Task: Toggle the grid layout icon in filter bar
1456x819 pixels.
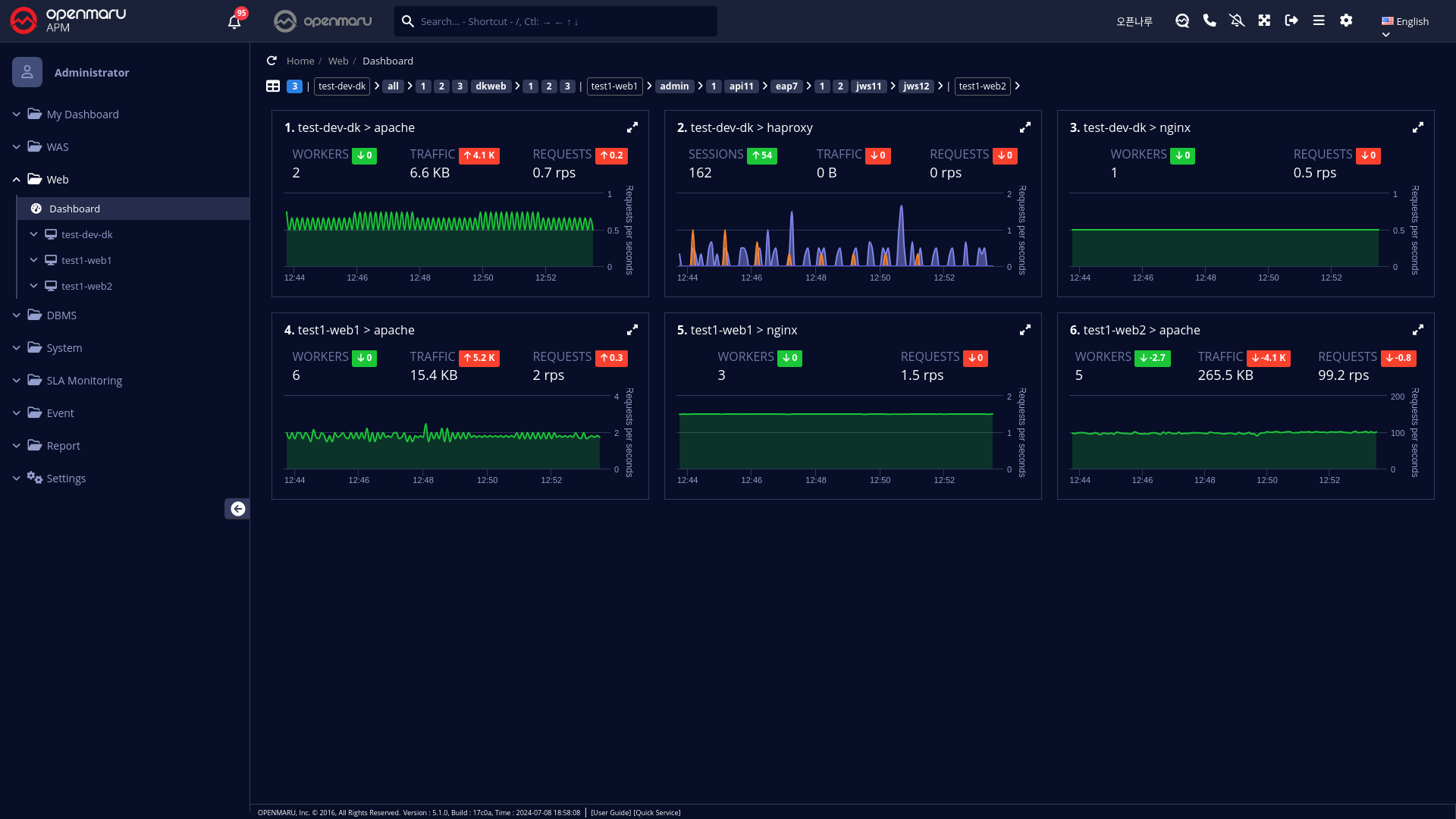Action: pos(273,86)
